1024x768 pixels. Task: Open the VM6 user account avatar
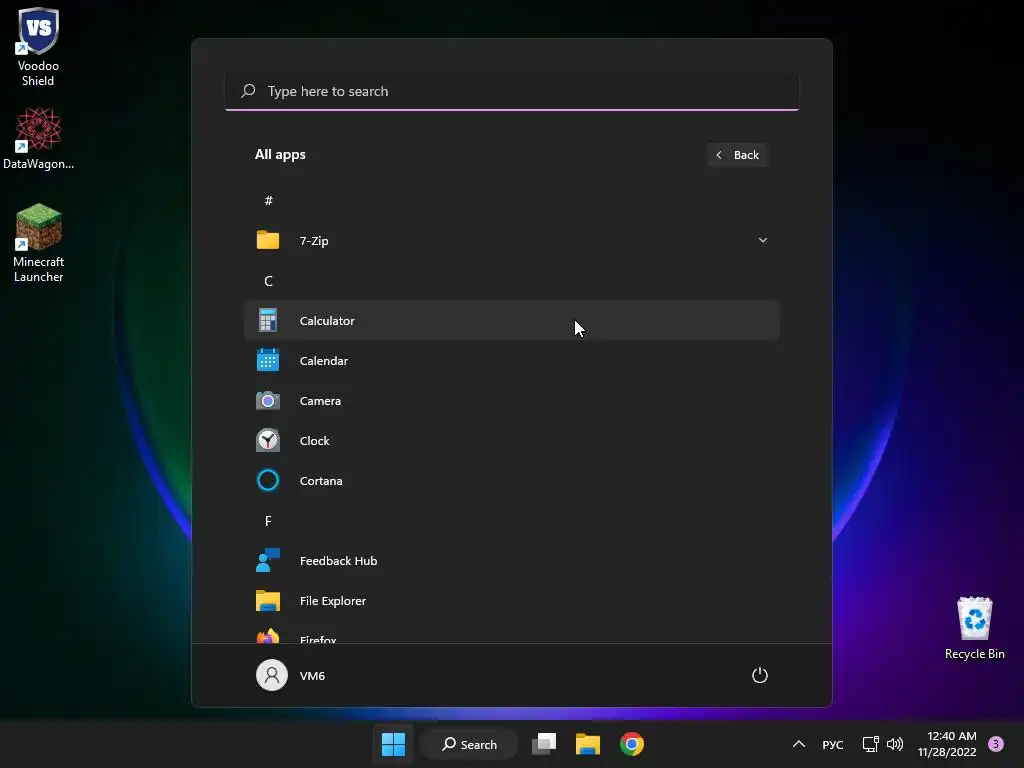point(272,675)
